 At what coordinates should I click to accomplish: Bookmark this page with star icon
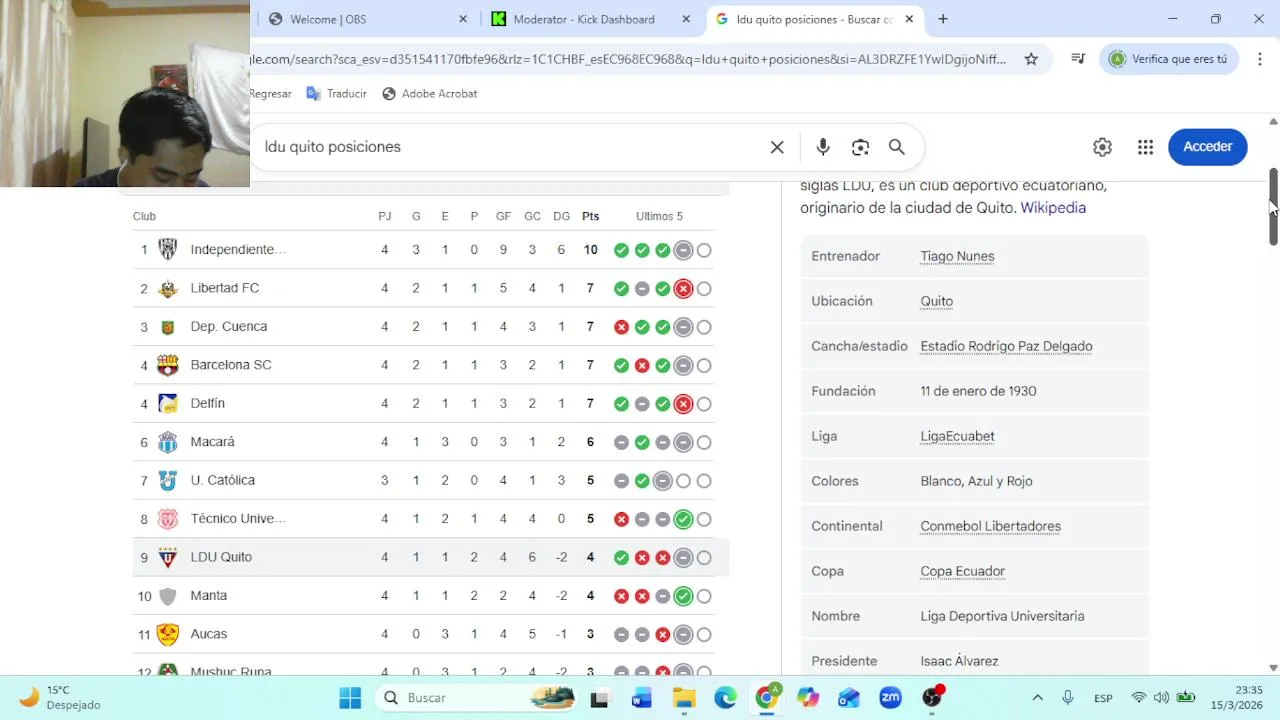coord(1031,59)
